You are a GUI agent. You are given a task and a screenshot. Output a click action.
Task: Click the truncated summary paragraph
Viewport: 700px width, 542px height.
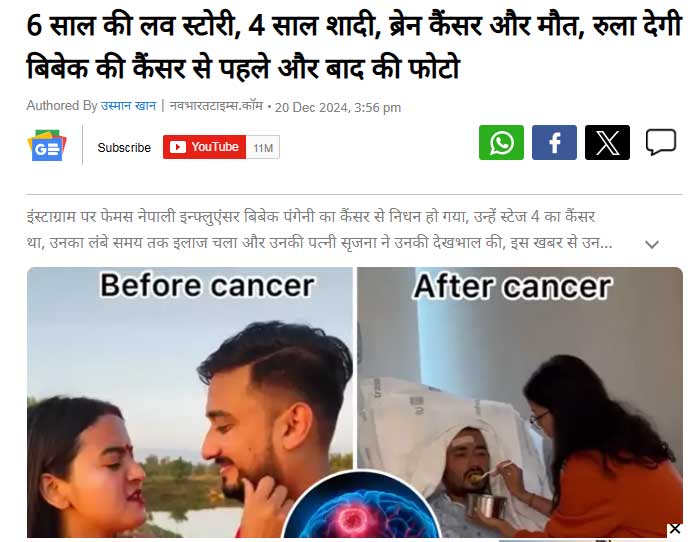click(x=320, y=229)
